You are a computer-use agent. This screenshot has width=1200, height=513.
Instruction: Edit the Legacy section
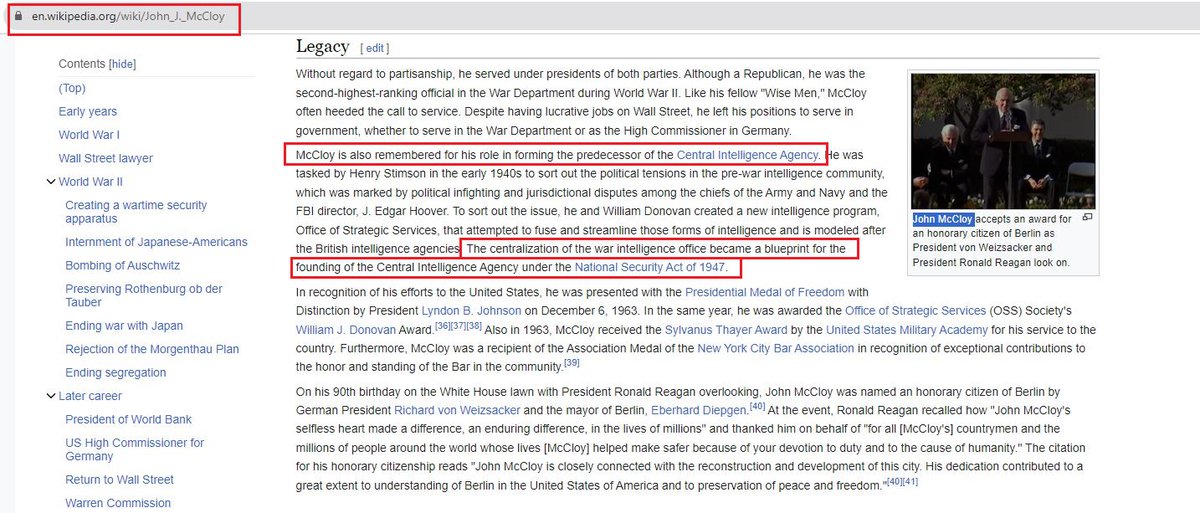(376, 48)
